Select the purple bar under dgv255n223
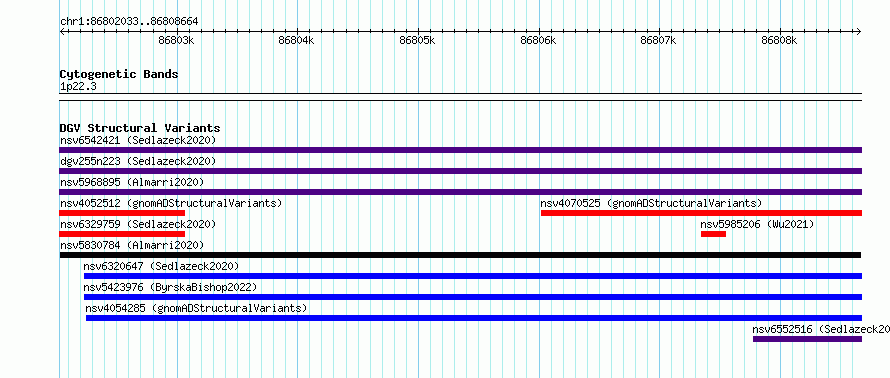The height and width of the screenshot is (378, 890). [x=460, y=171]
